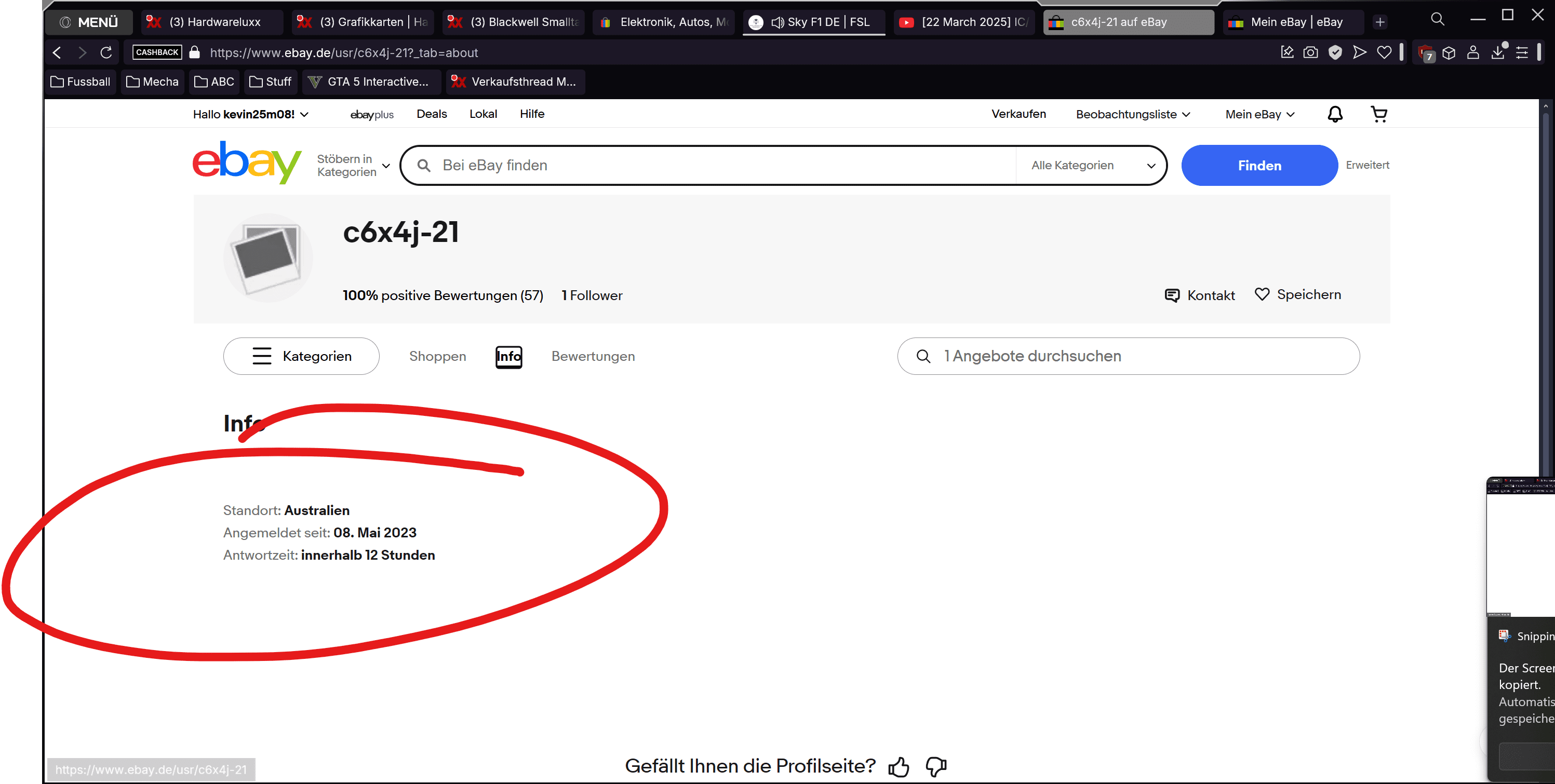Click Kontakt to message seller
Screen dimensions: 1555x784
tap(1199, 295)
